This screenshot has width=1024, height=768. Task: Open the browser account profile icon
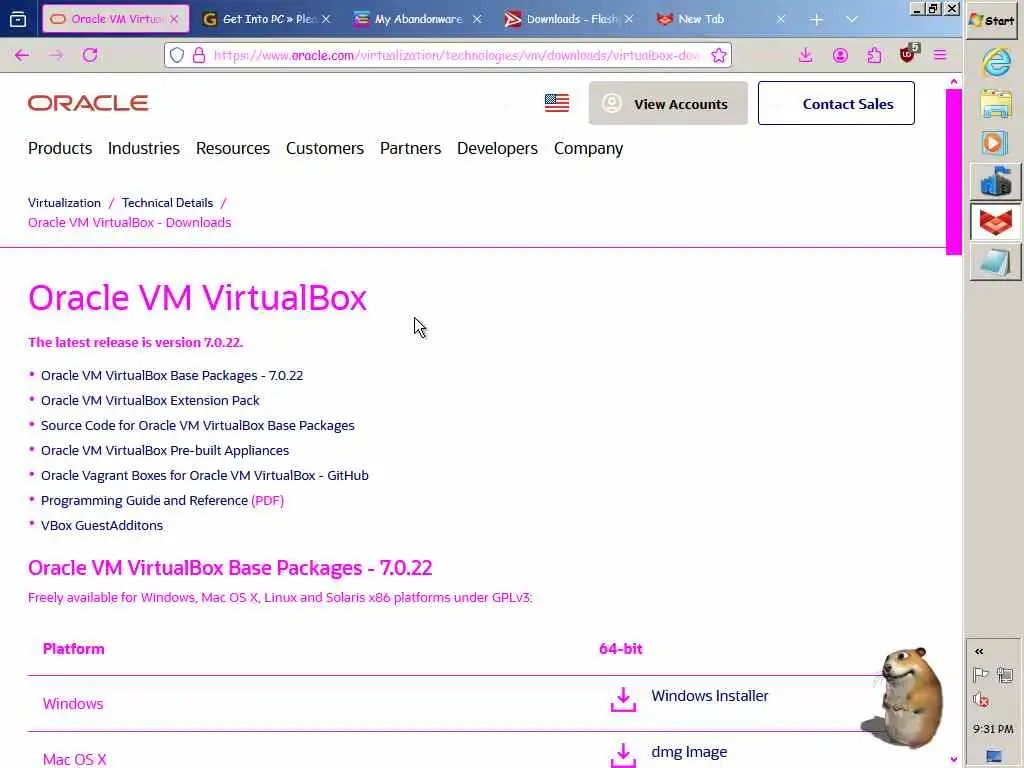[840, 56]
